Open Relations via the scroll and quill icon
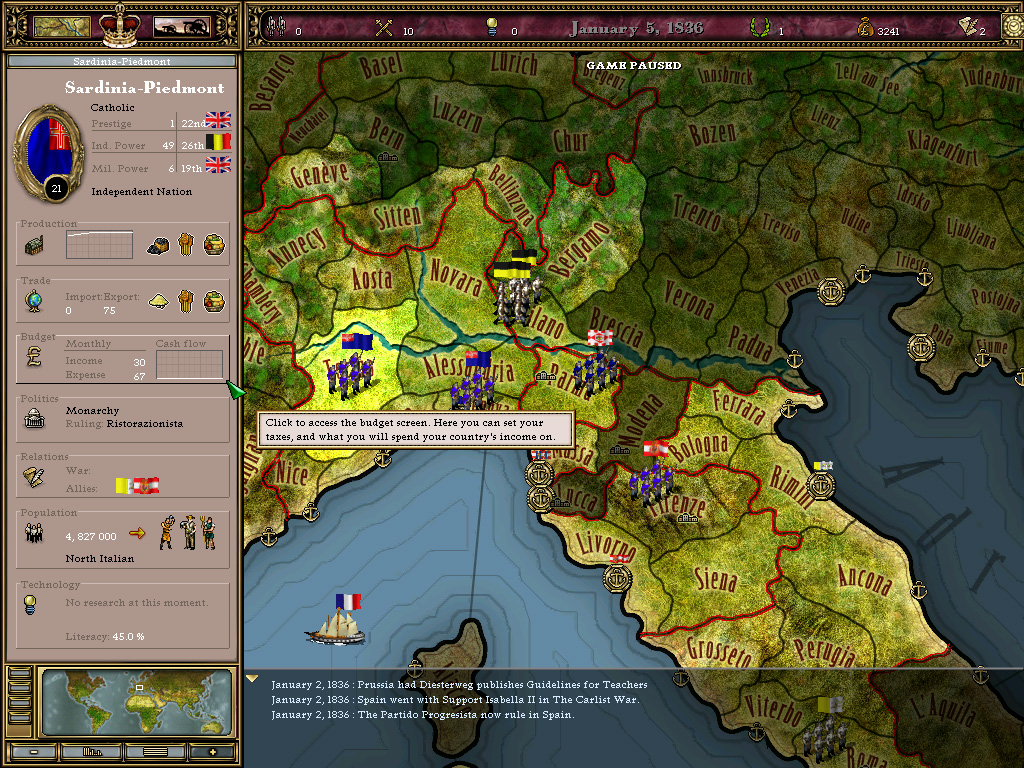1024x768 pixels. tap(34, 477)
